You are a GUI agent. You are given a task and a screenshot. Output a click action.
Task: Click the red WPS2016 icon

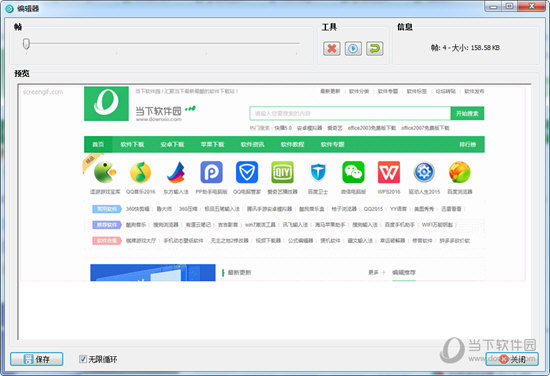389,172
